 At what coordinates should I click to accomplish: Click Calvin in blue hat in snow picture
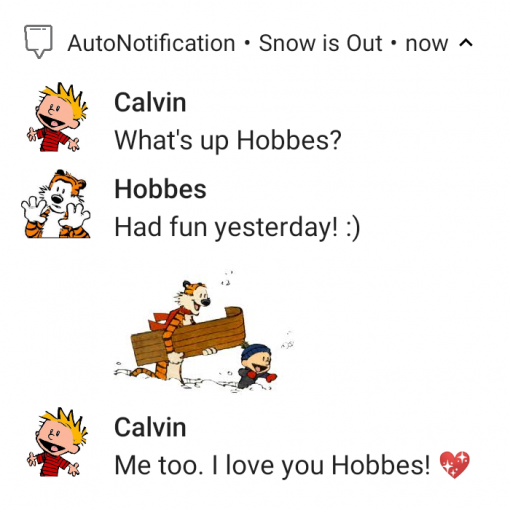click(x=257, y=367)
